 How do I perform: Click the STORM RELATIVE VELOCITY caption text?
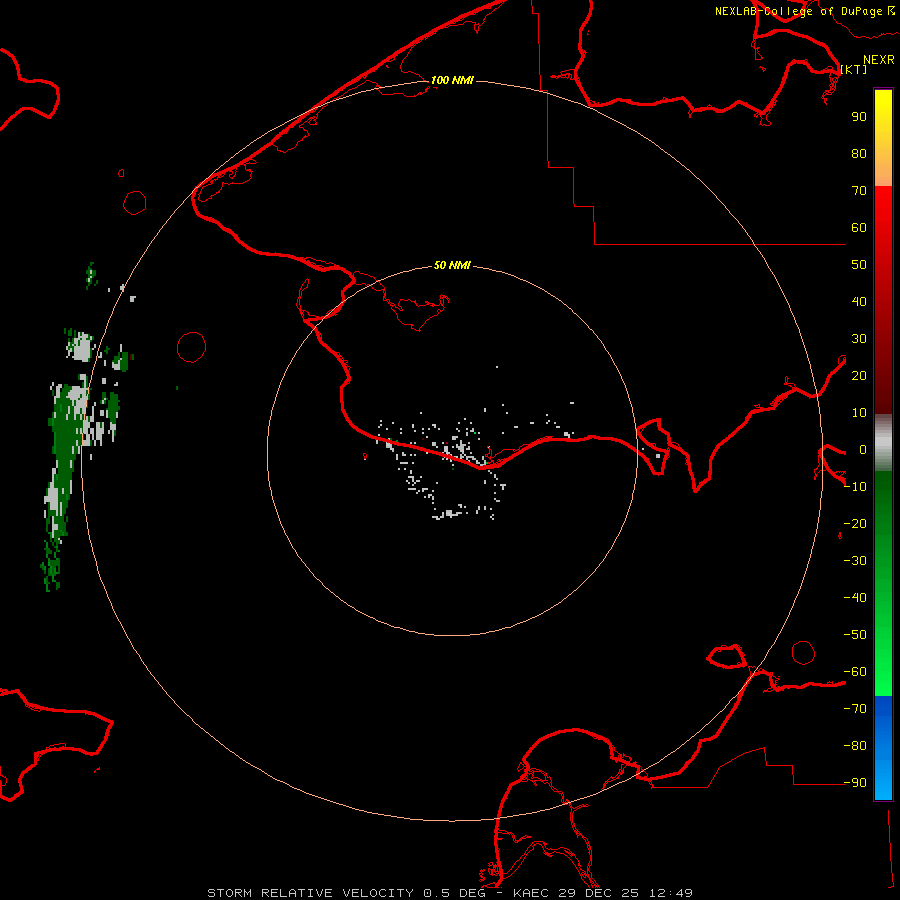pyautogui.click(x=310, y=893)
